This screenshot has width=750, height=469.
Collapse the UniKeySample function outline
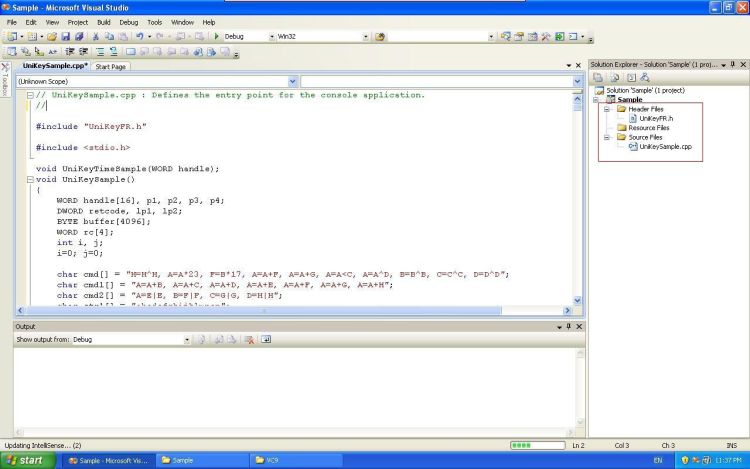[30, 180]
